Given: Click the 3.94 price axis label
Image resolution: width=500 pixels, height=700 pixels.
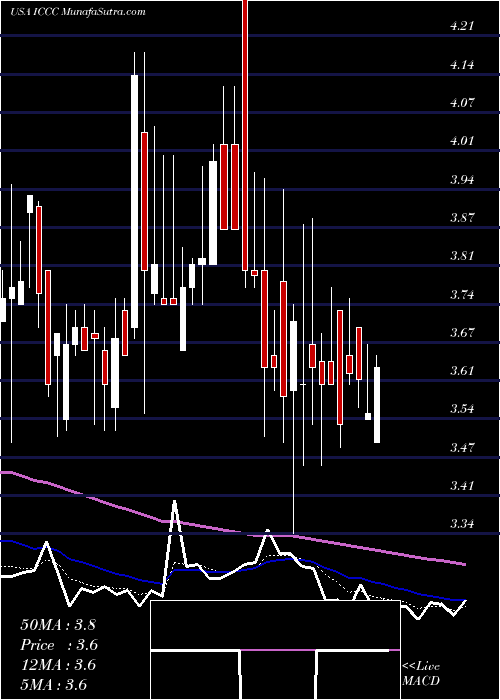Looking at the screenshot, I should click(x=462, y=179).
